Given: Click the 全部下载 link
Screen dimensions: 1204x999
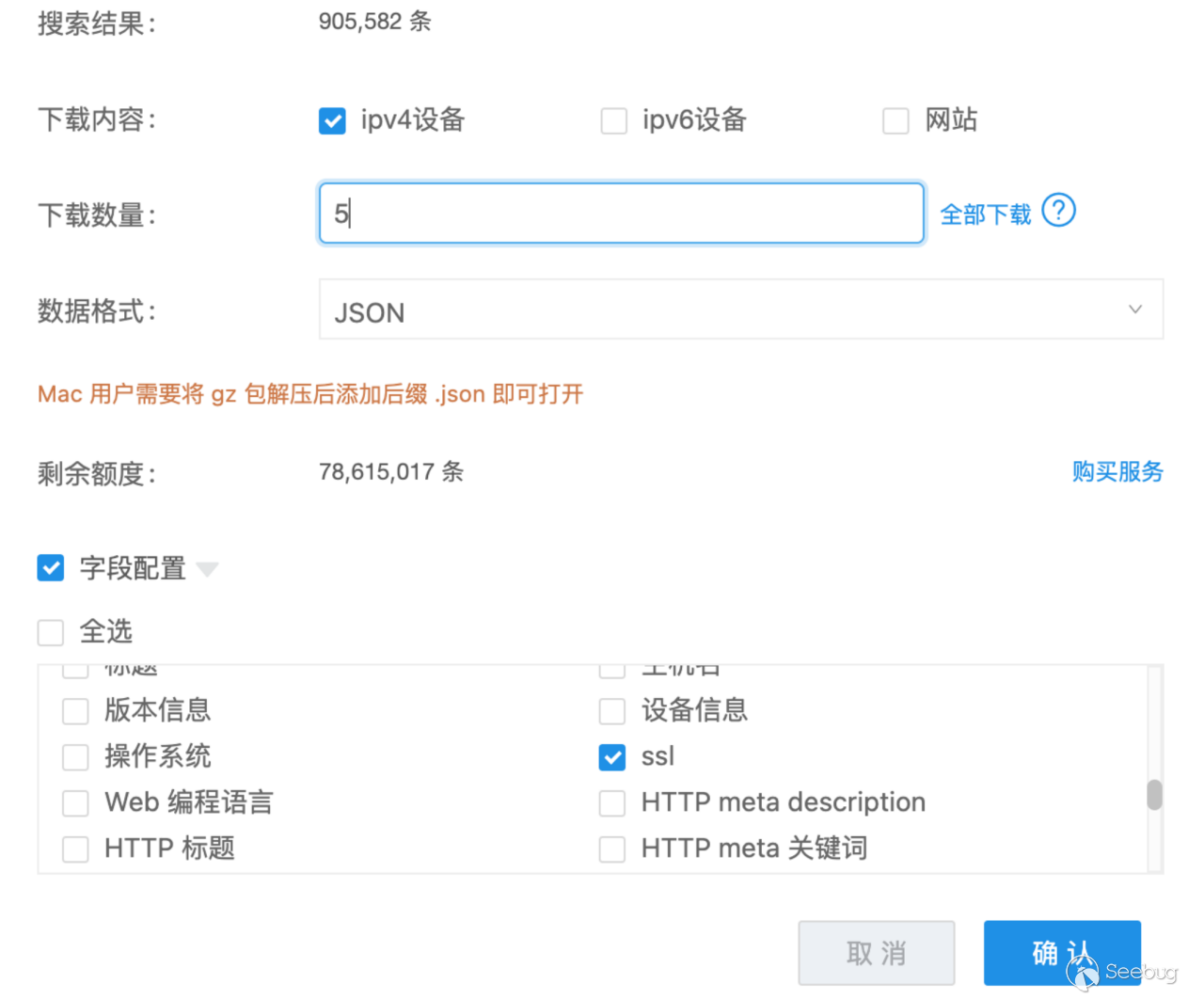Looking at the screenshot, I should [985, 214].
